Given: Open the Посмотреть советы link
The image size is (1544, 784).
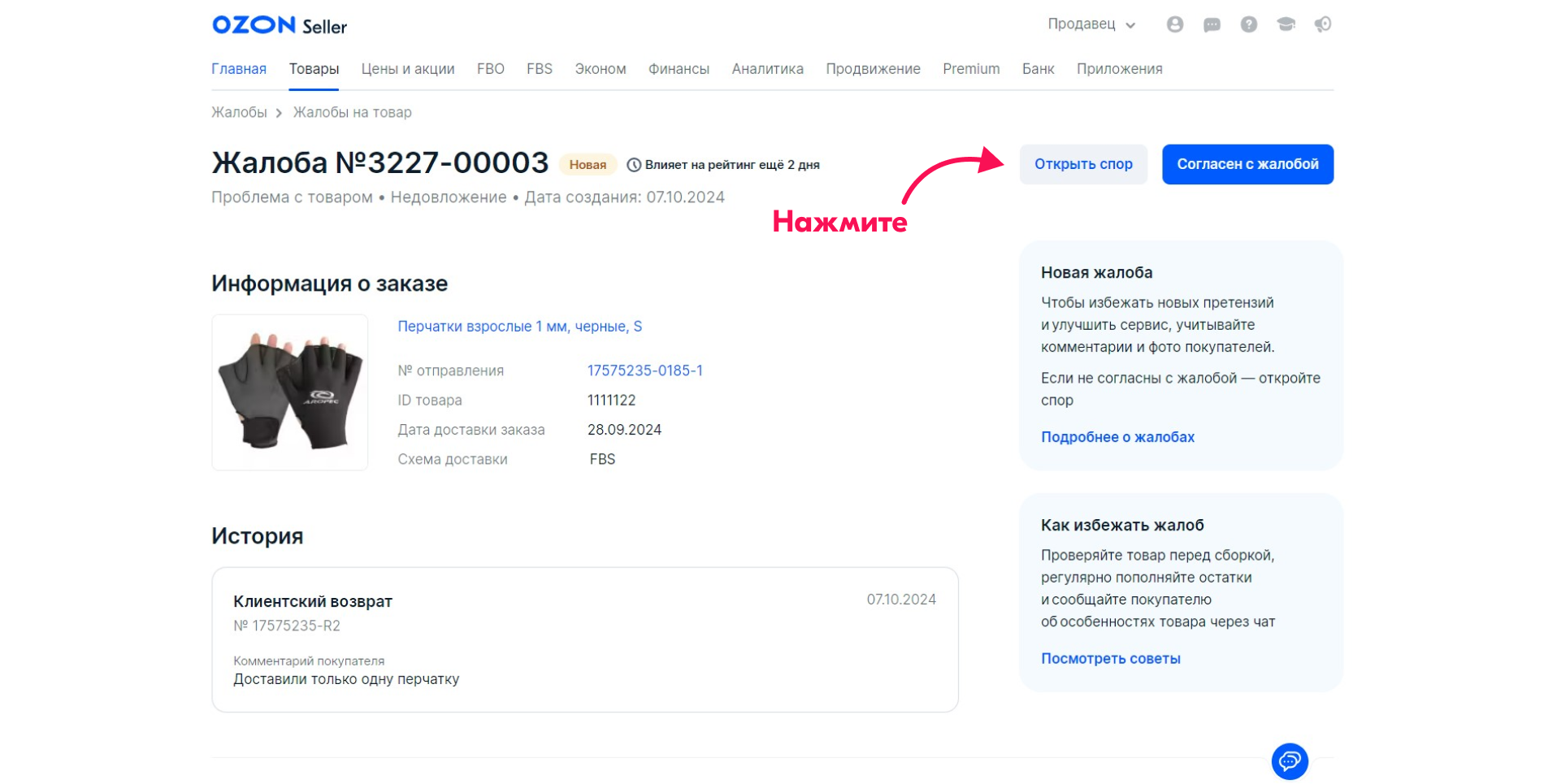Looking at the screenshot, I should point(1111,659).
